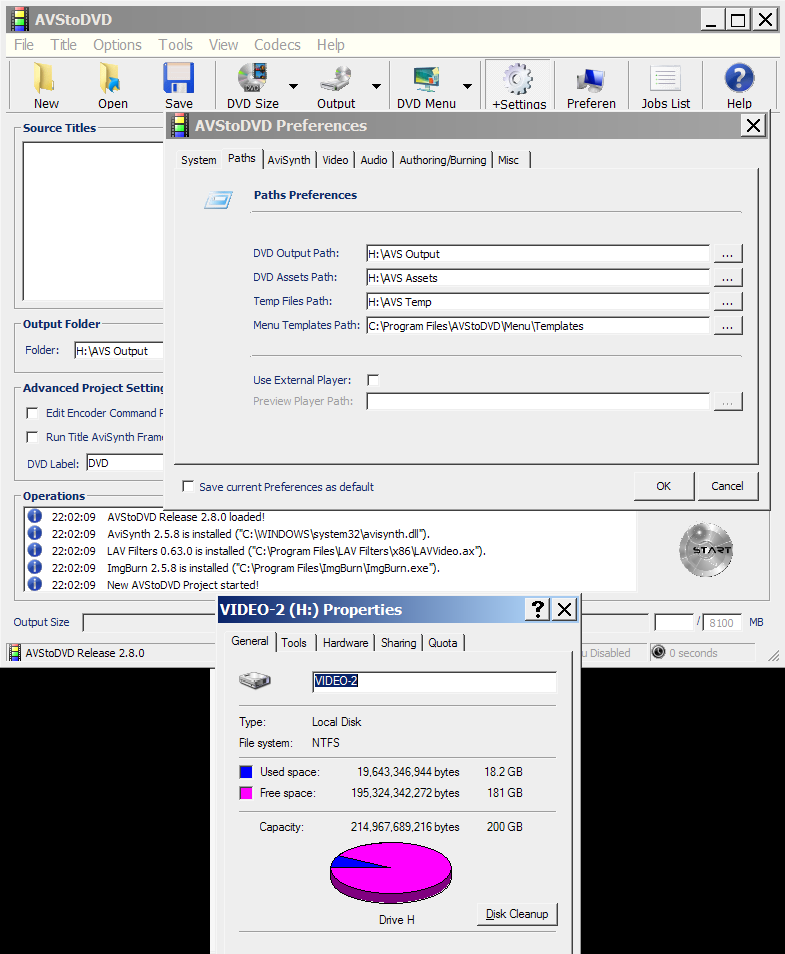Image resolution: width=785 pixels, height=954 pixels.
Task: Click the New project toolbar icon
Action: [44, 78]
